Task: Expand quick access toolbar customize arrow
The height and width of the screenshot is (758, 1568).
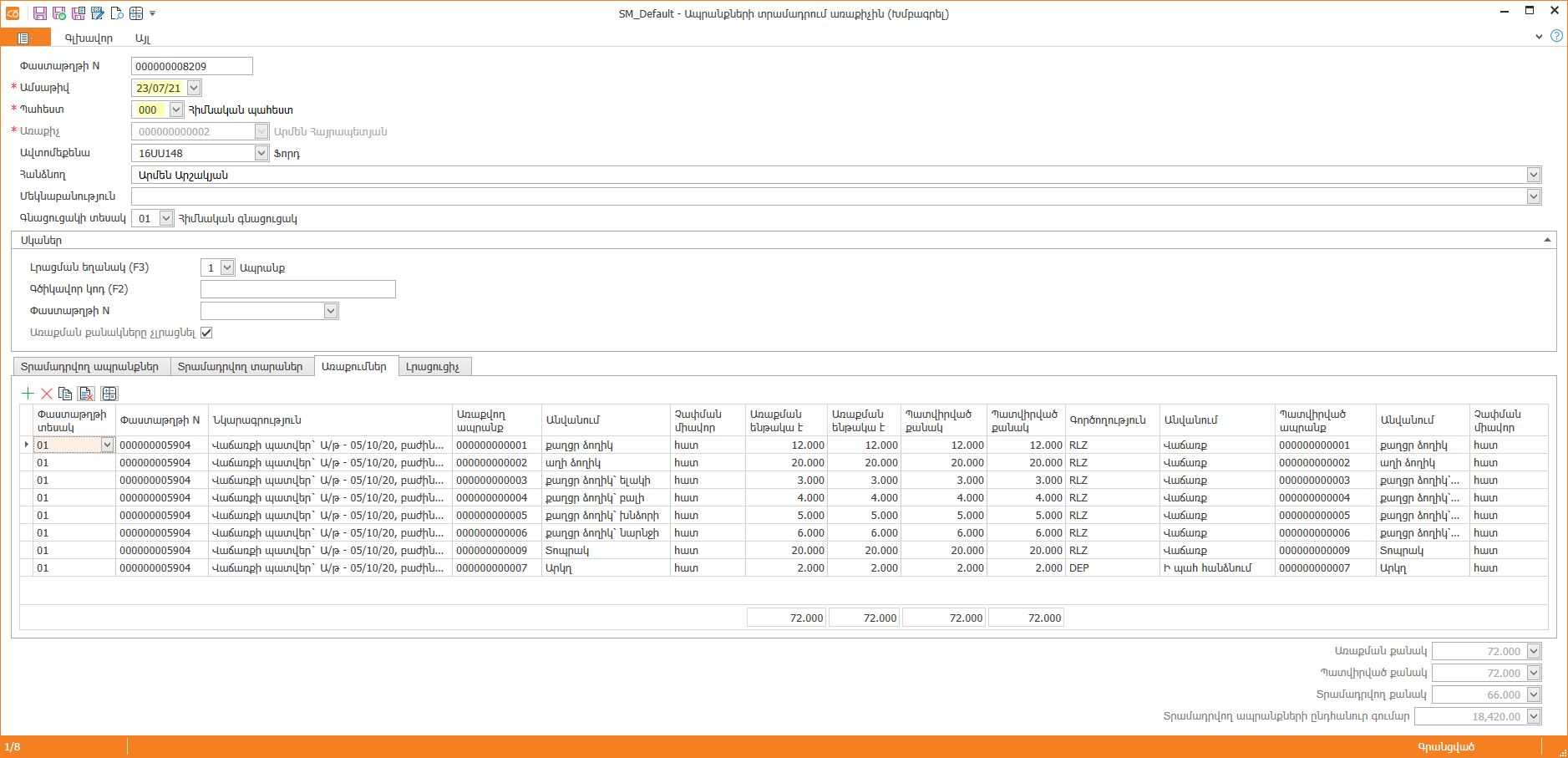Action: coord(152,13)
